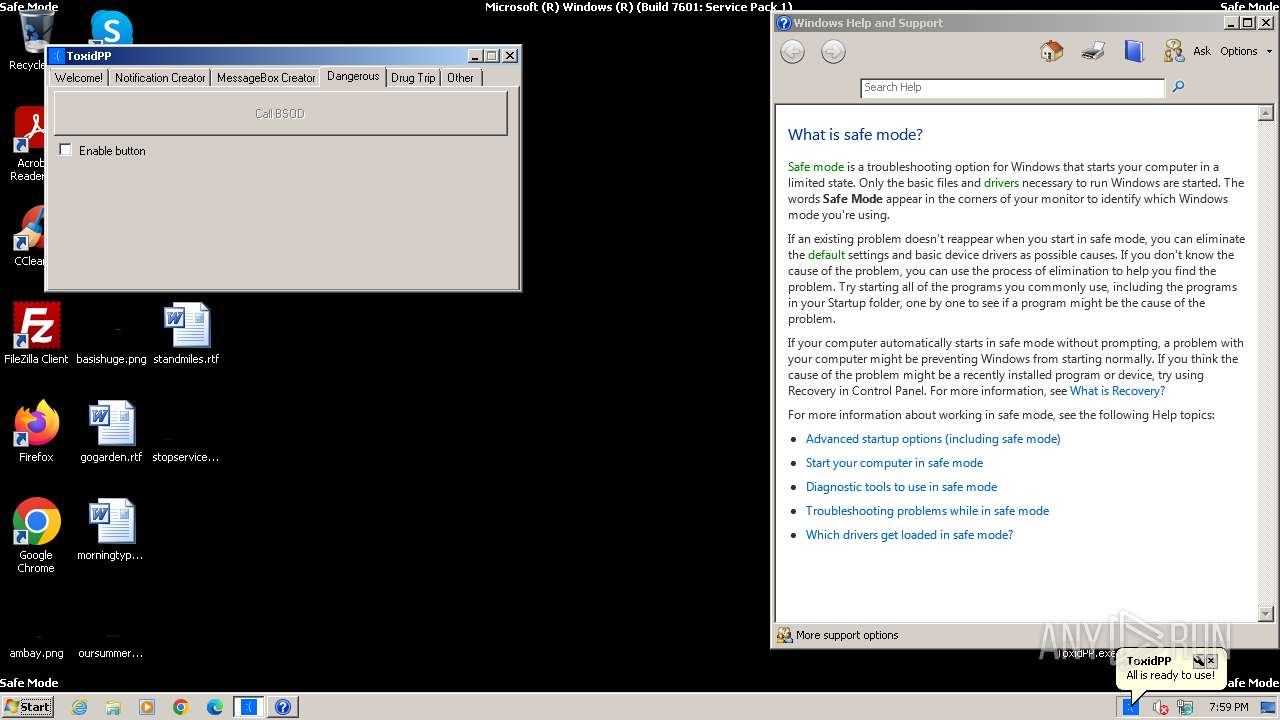Click Edge icon in taskbar
The width and height of the screenshot is (1280, 720).
(x=215, y=707)
